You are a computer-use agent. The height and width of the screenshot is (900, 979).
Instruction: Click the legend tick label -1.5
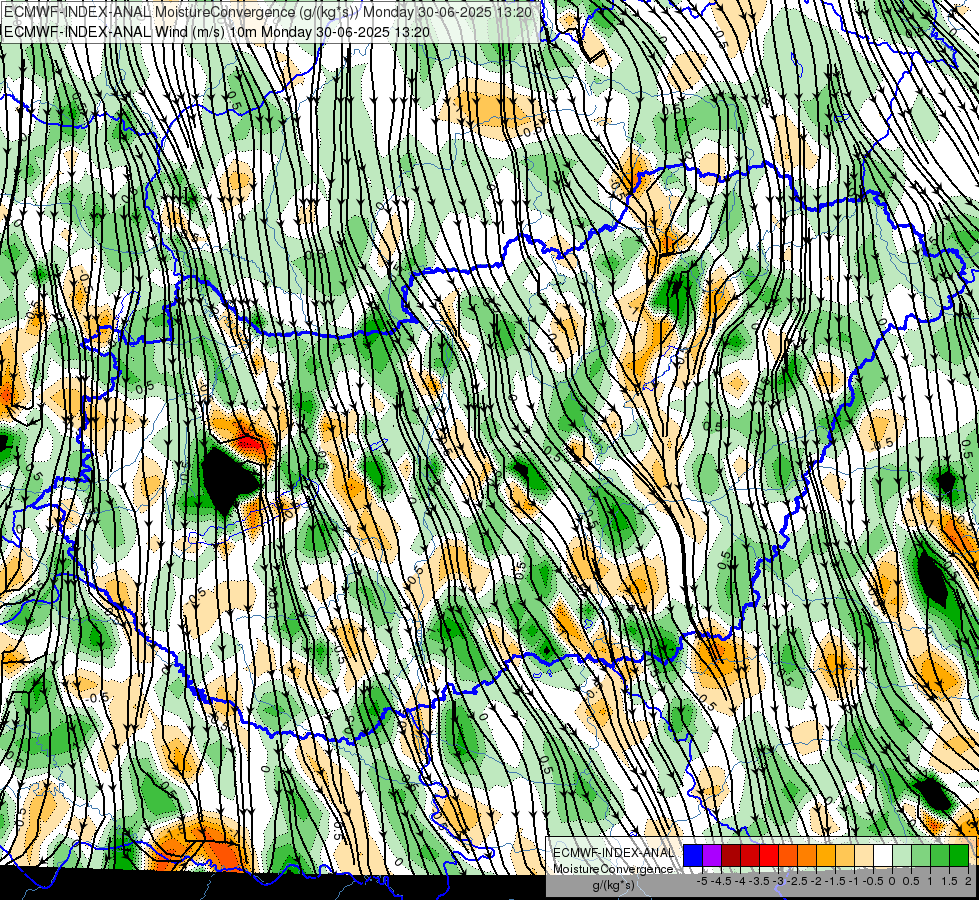(x=835, y=881)
